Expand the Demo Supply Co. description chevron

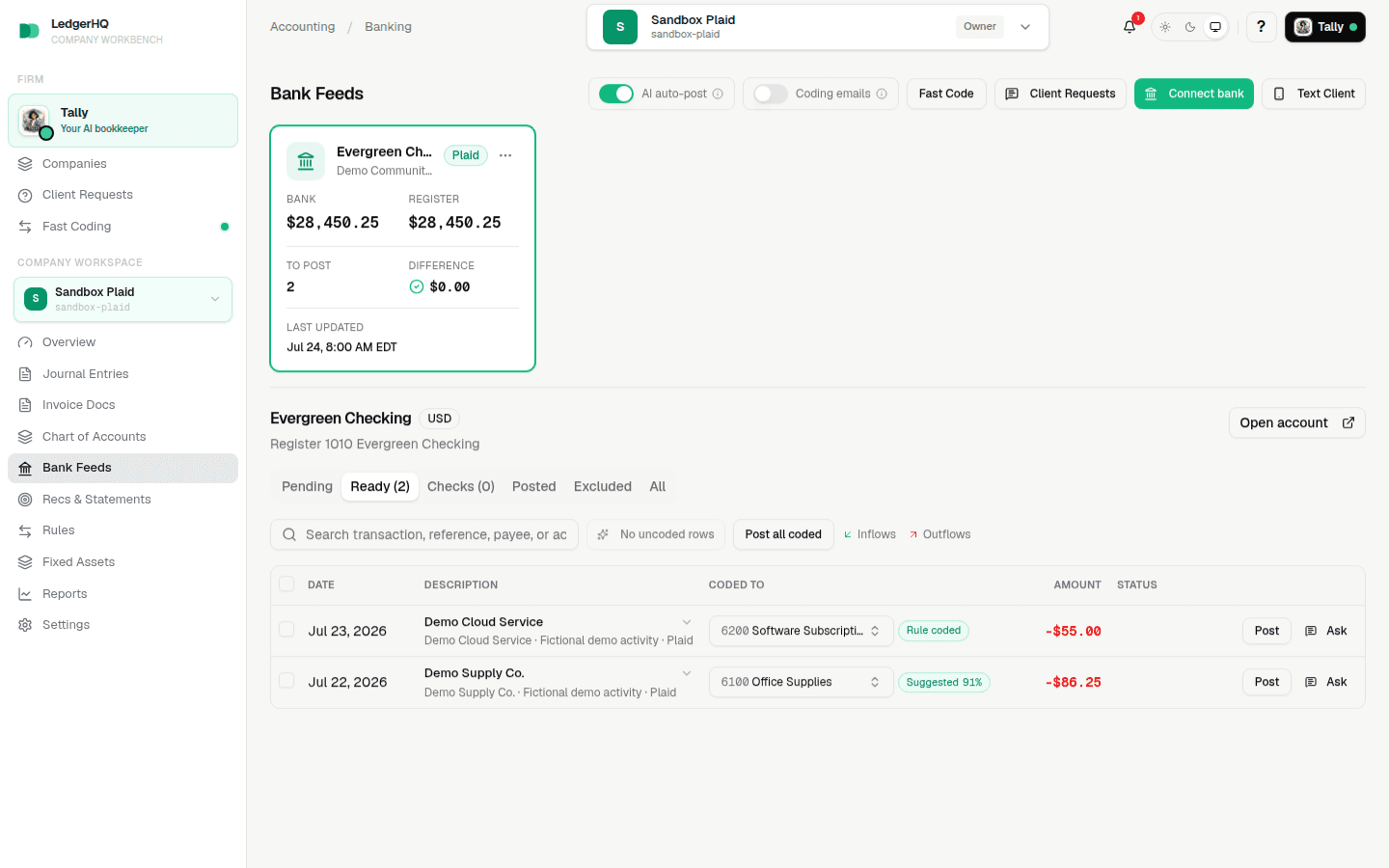coord(687,673)
